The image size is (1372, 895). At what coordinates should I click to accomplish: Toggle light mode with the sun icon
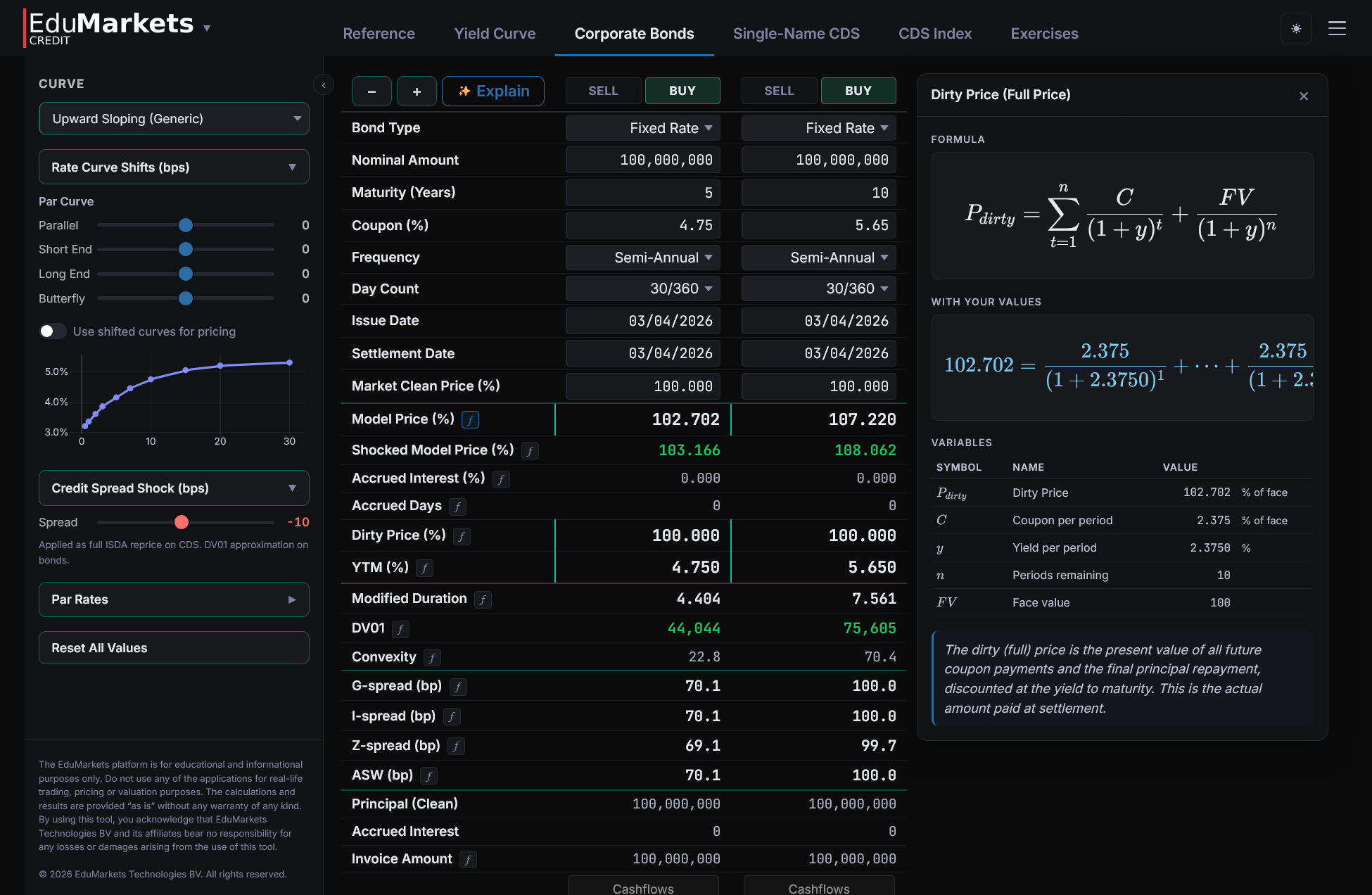1296,28
